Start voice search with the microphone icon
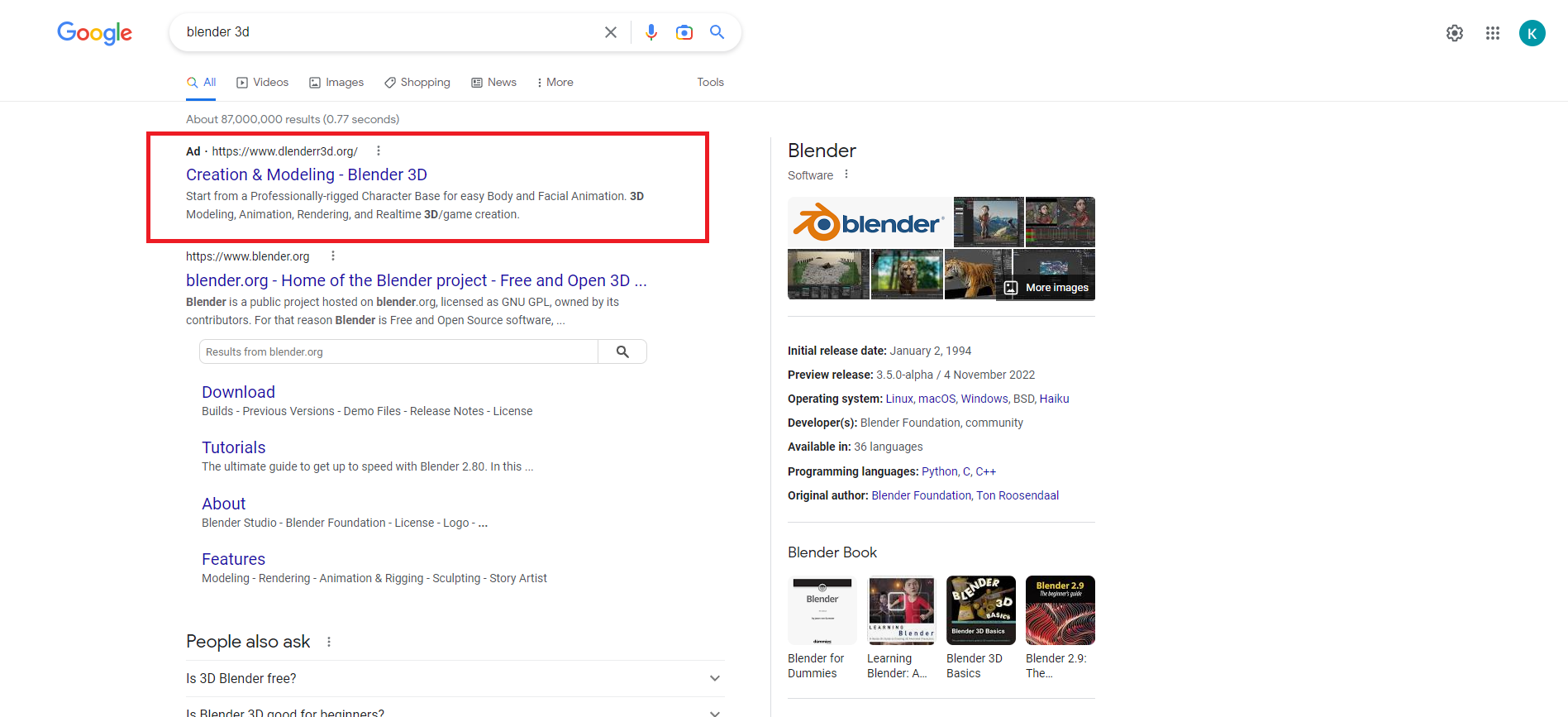 651,32
